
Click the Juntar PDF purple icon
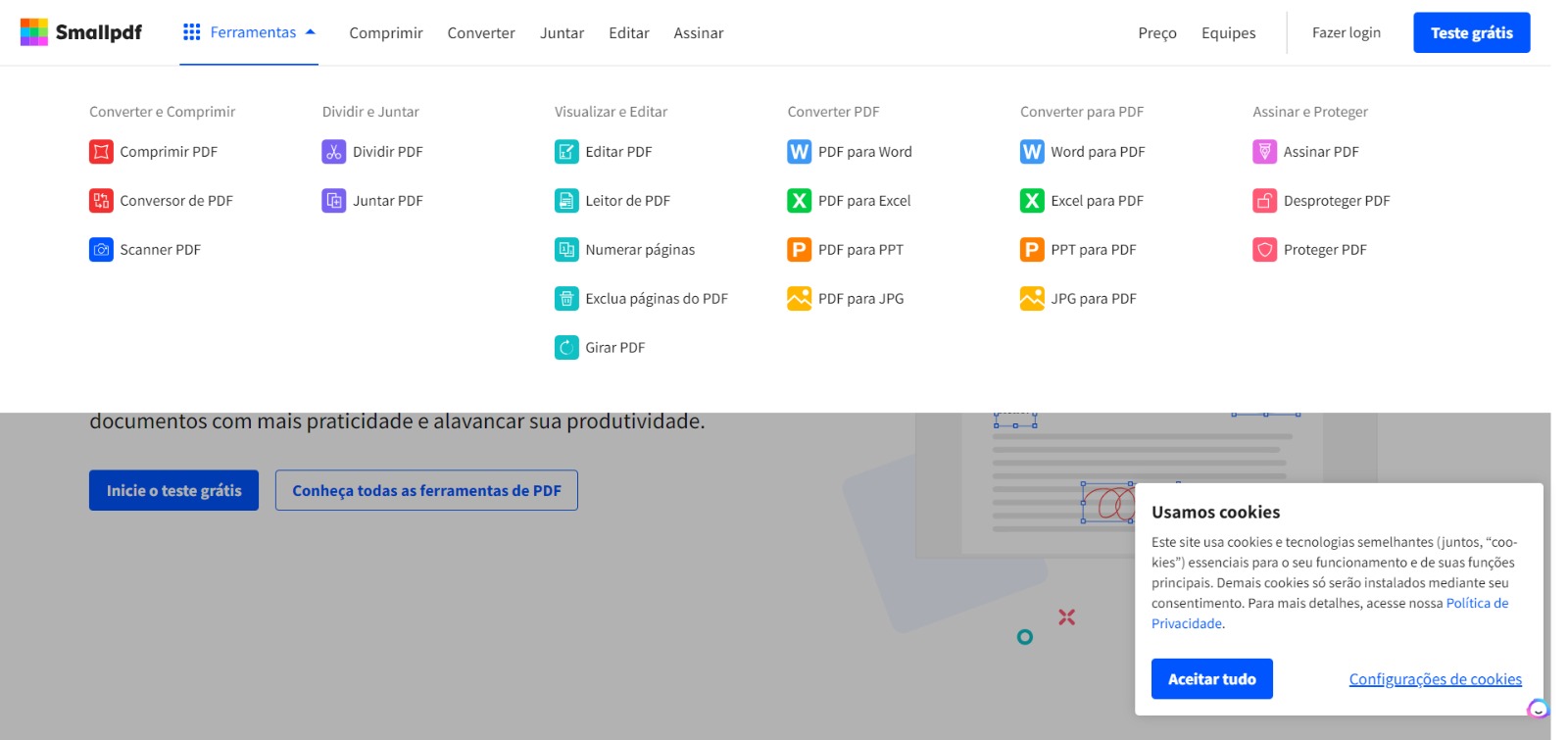(x=334, y=201)
